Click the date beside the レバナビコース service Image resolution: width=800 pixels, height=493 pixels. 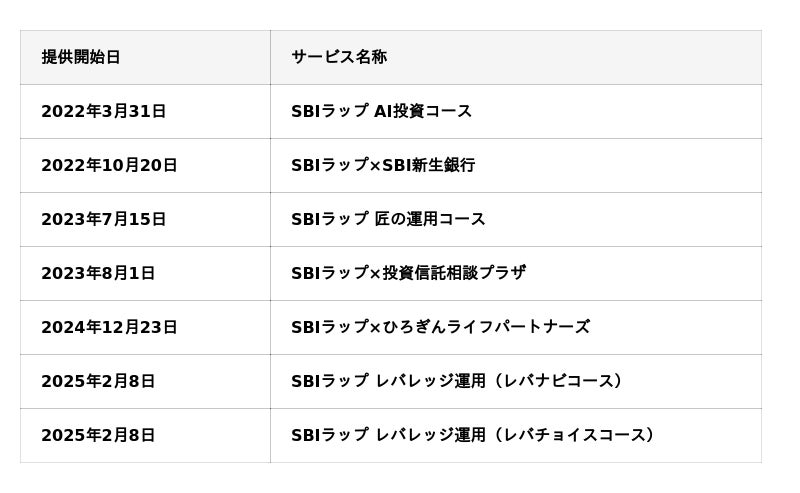98,381
